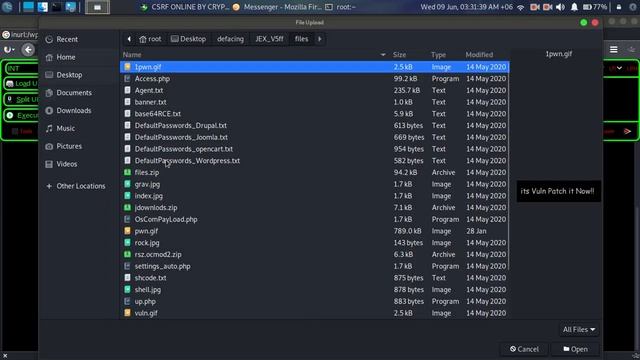640x360 pixels.
Task: Click the Wi-Fi tray icon
Action: 520,7
